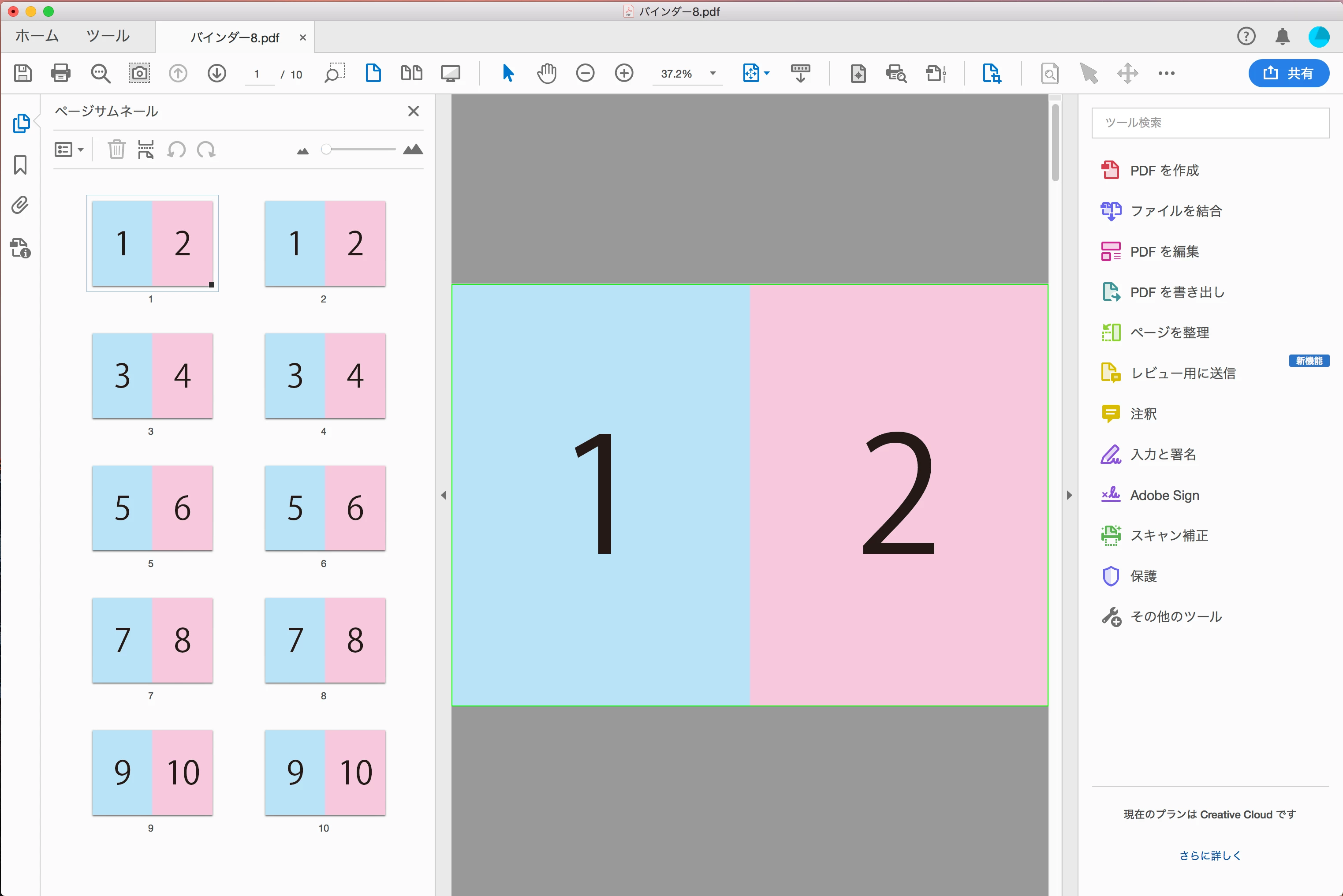Toggle two-page view mode

click(x=411, y=73)
